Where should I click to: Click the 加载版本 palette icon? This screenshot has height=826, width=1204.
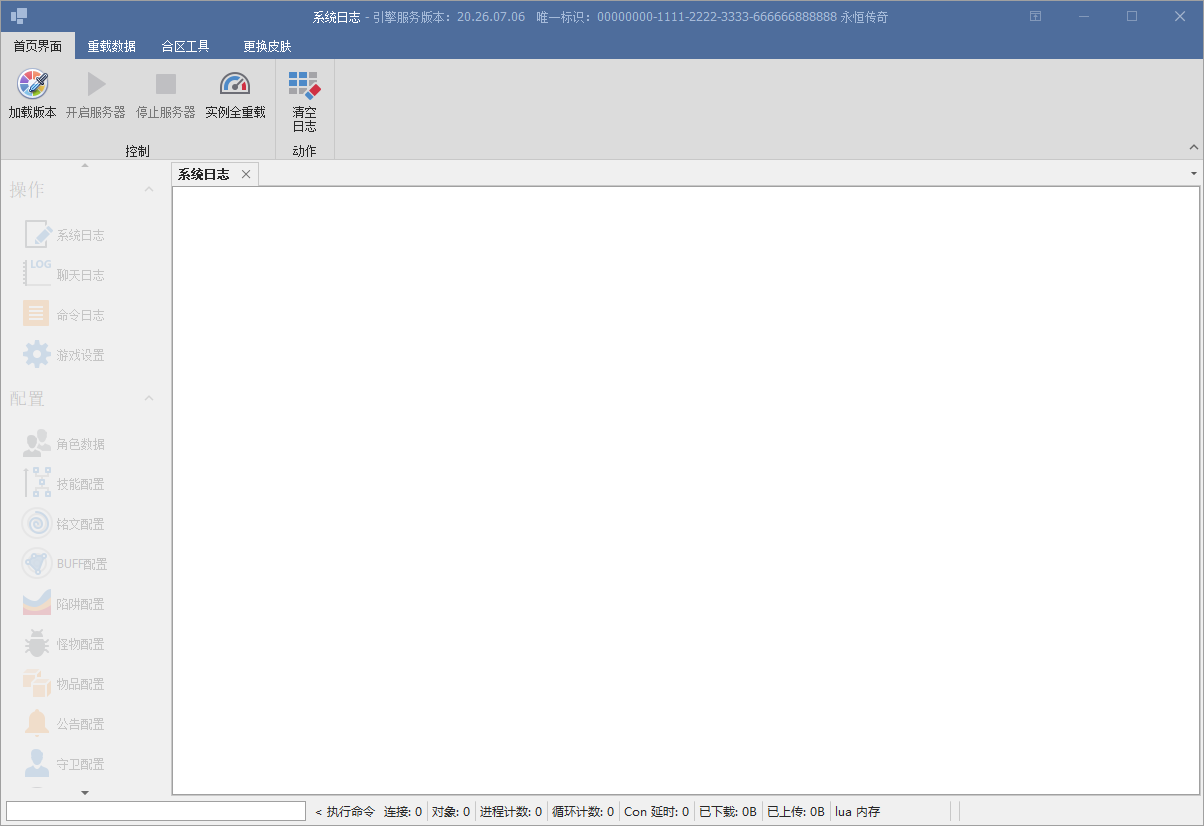coord(33,84)
